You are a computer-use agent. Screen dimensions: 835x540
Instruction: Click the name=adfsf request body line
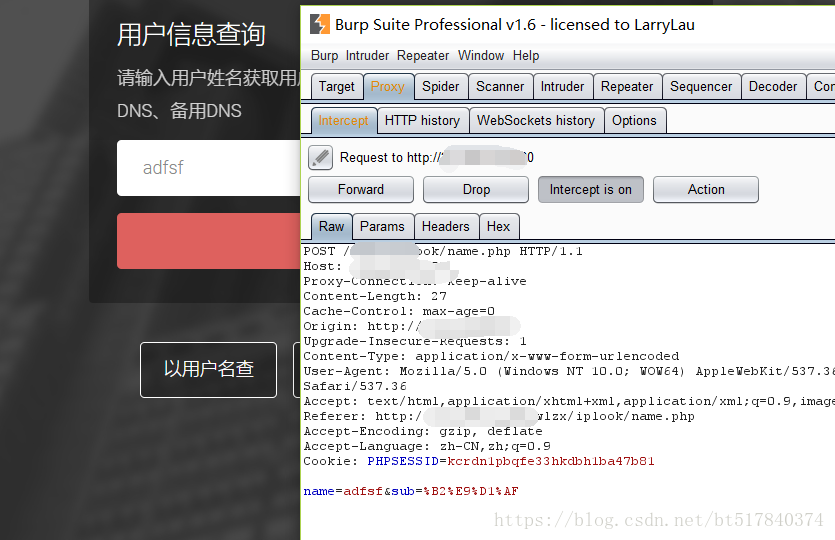coord(411,491)
